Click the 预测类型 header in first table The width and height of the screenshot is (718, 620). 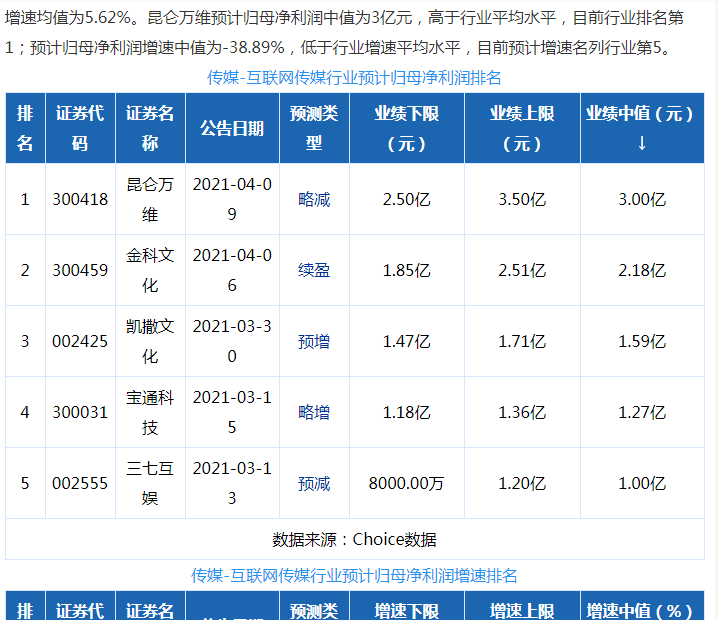[314, 128]
